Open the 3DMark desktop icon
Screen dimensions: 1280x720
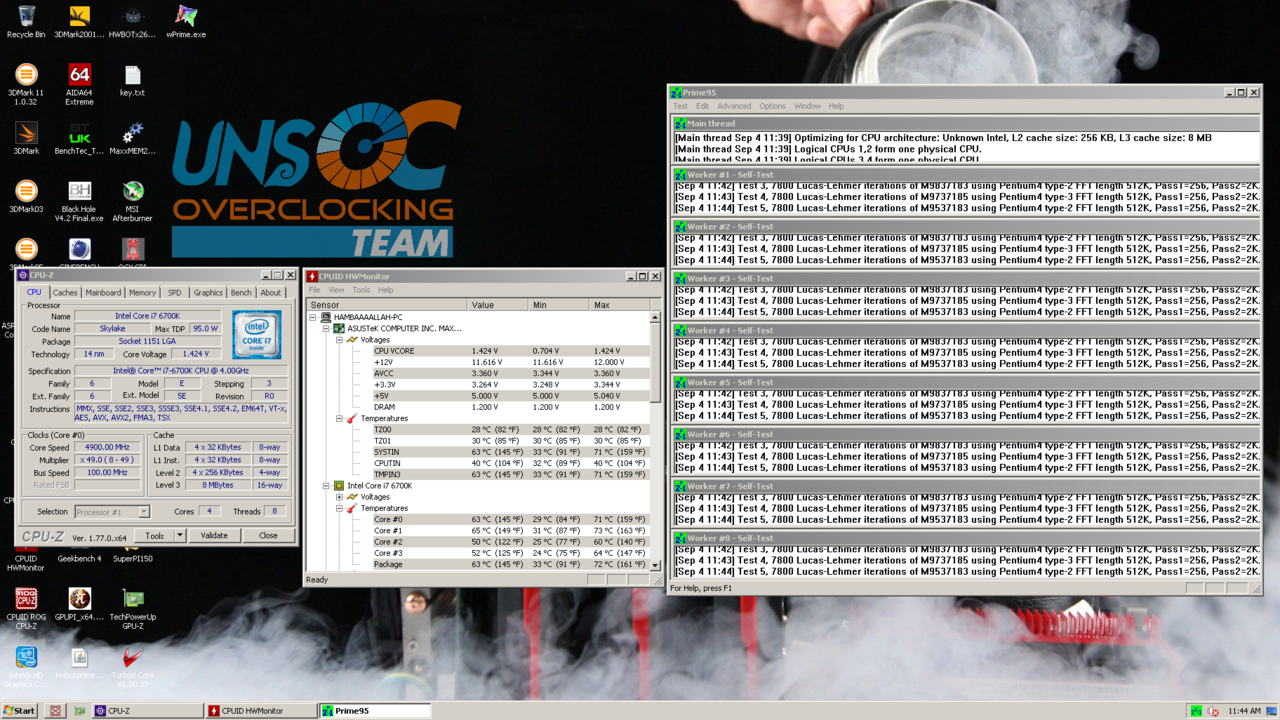pos(26,138)
